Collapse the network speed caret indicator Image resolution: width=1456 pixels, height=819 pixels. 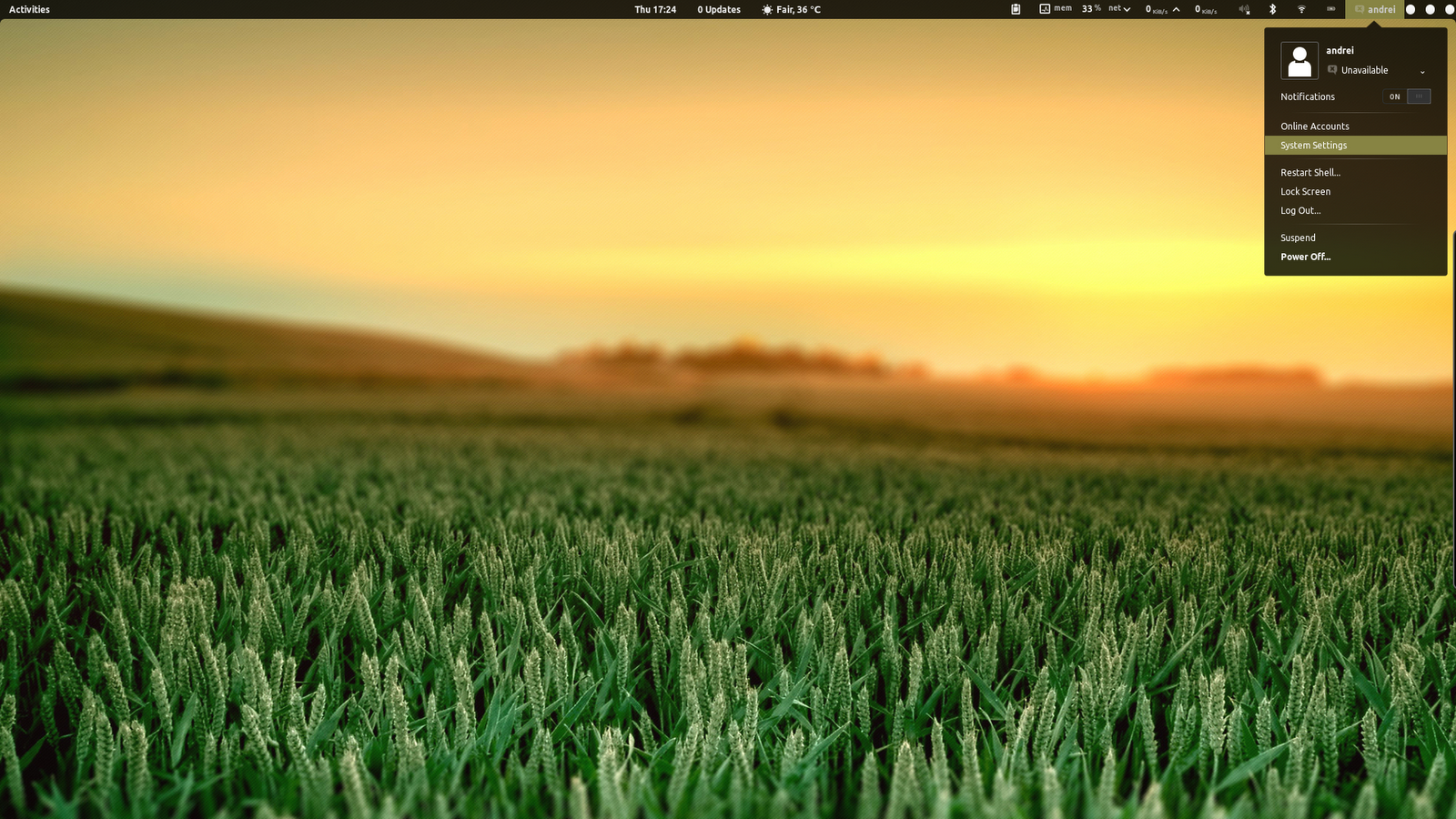[1175, 10]
